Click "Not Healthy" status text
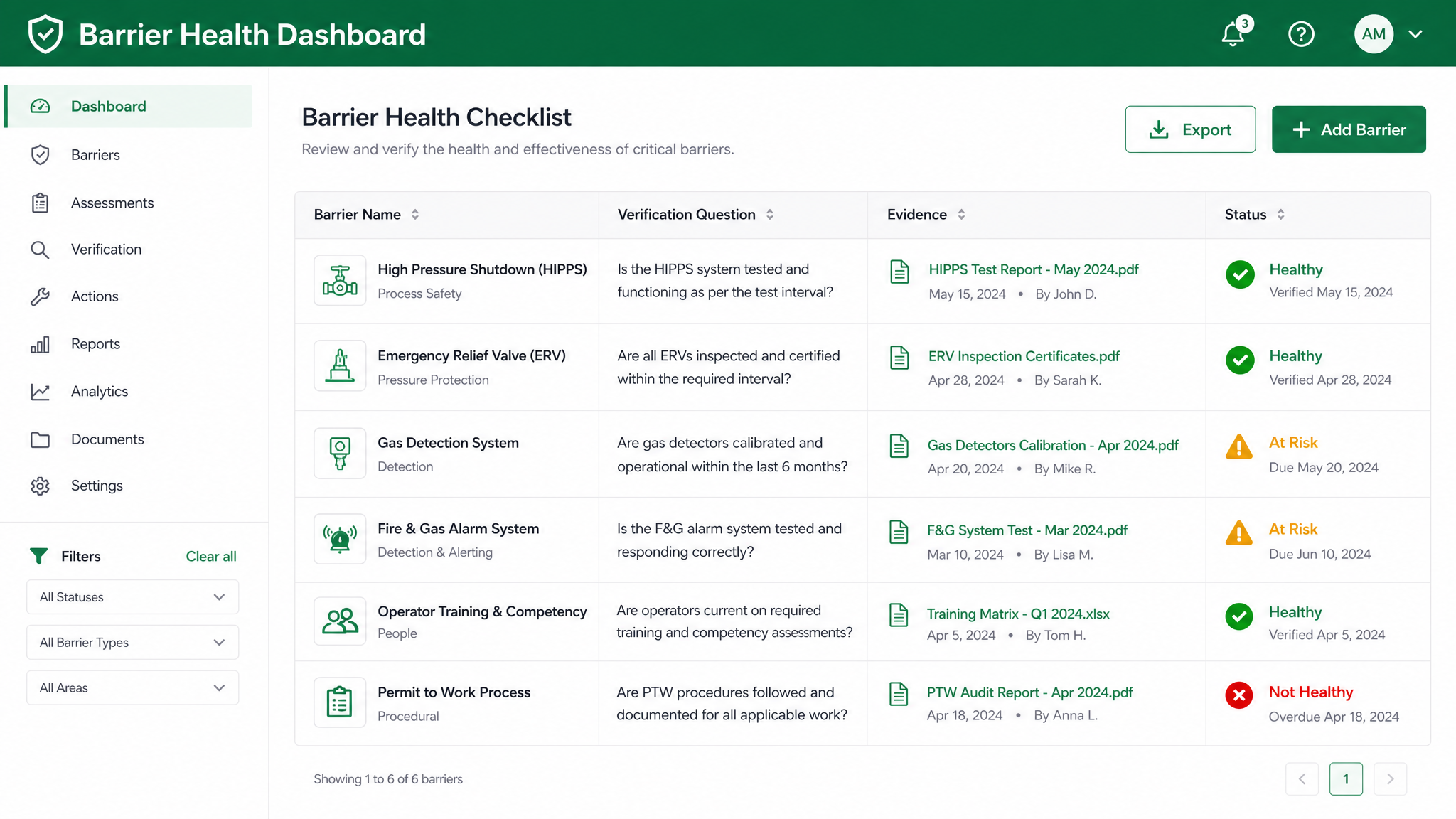 [1311, 692]
